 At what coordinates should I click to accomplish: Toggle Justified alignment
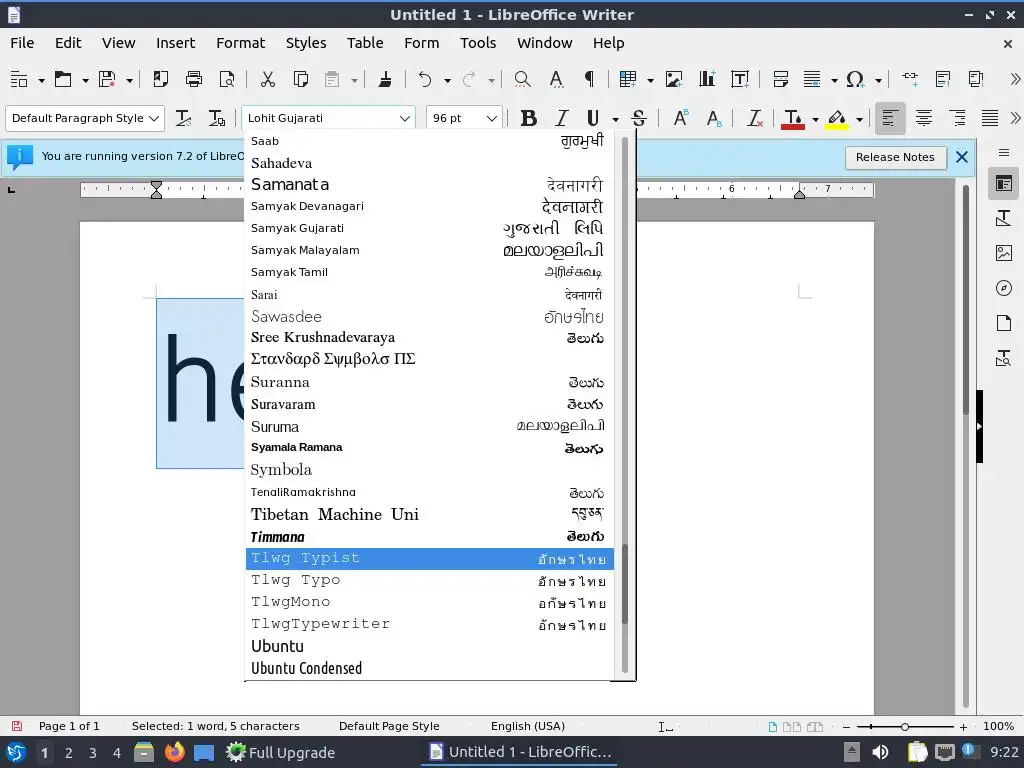coord(990,118)
